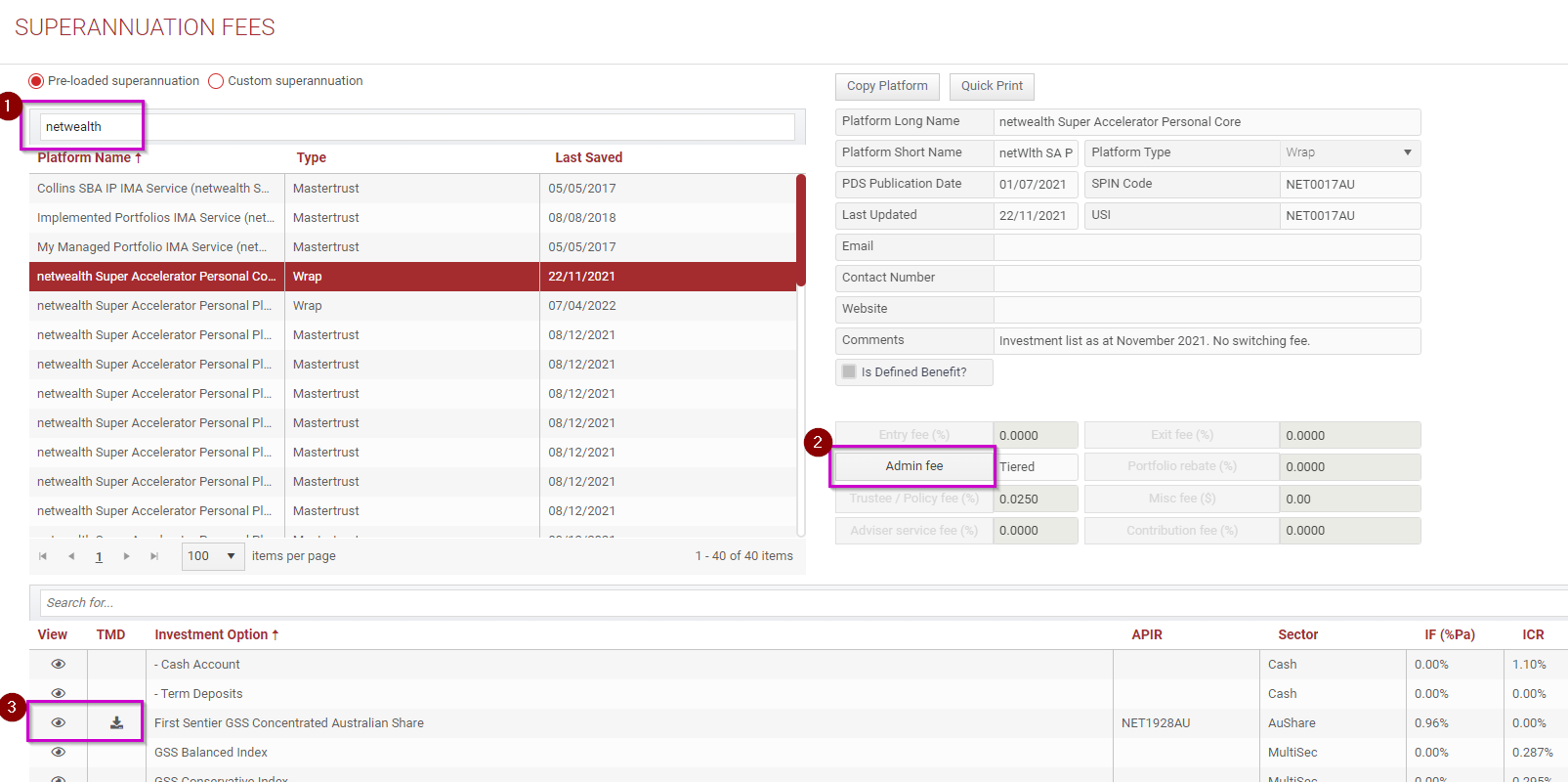Open the items per page dropdown
The width and height of the screenshot is (1568, 782).
[x=213, y=556]
